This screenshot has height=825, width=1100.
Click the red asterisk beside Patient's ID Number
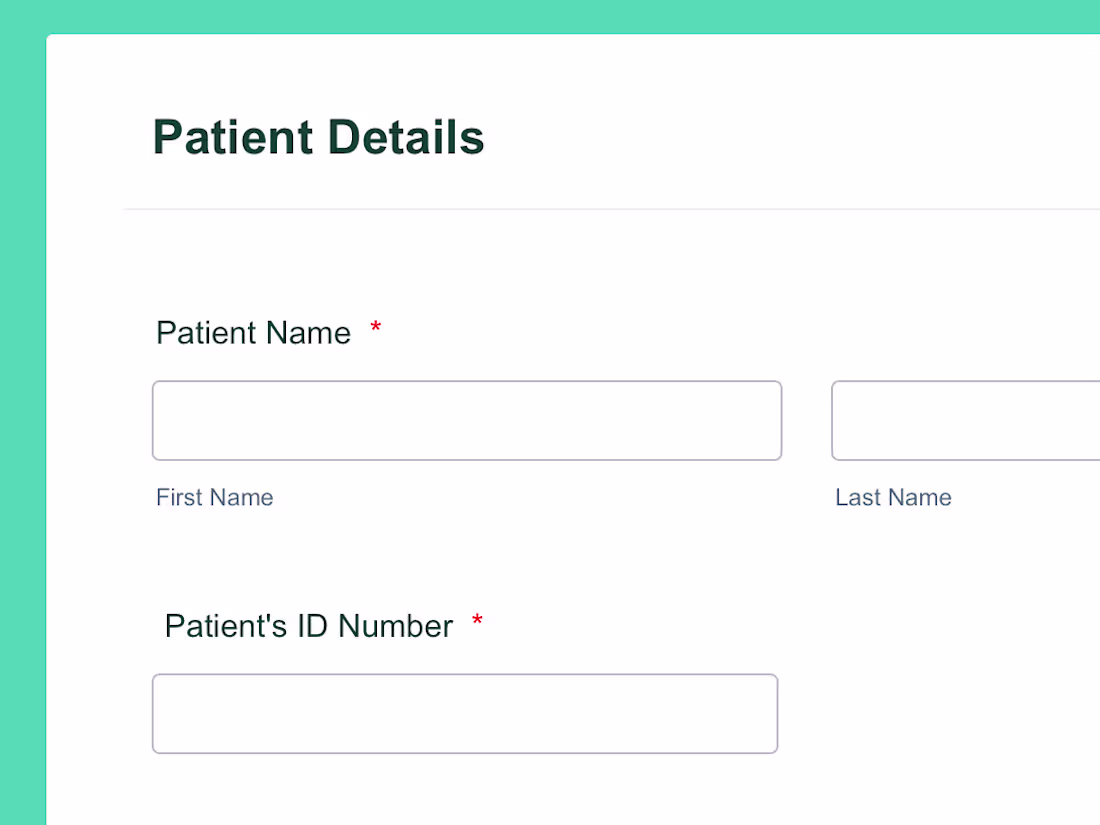pos(477,620)
